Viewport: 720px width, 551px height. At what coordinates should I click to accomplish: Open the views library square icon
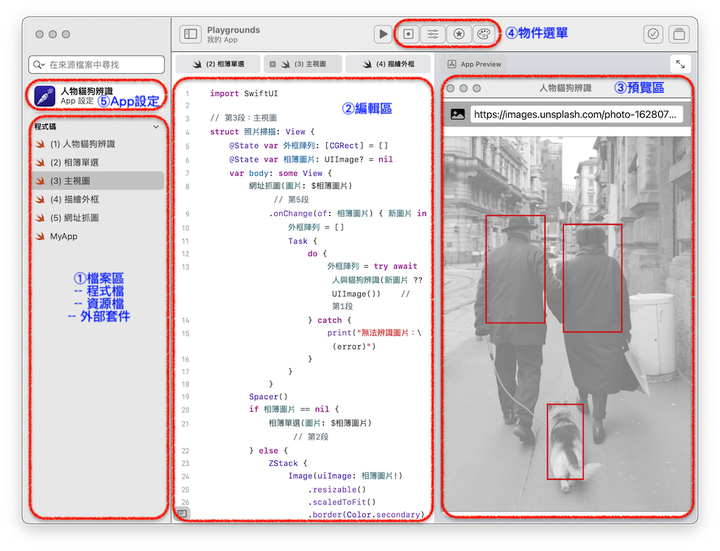(x=408, y=34)
